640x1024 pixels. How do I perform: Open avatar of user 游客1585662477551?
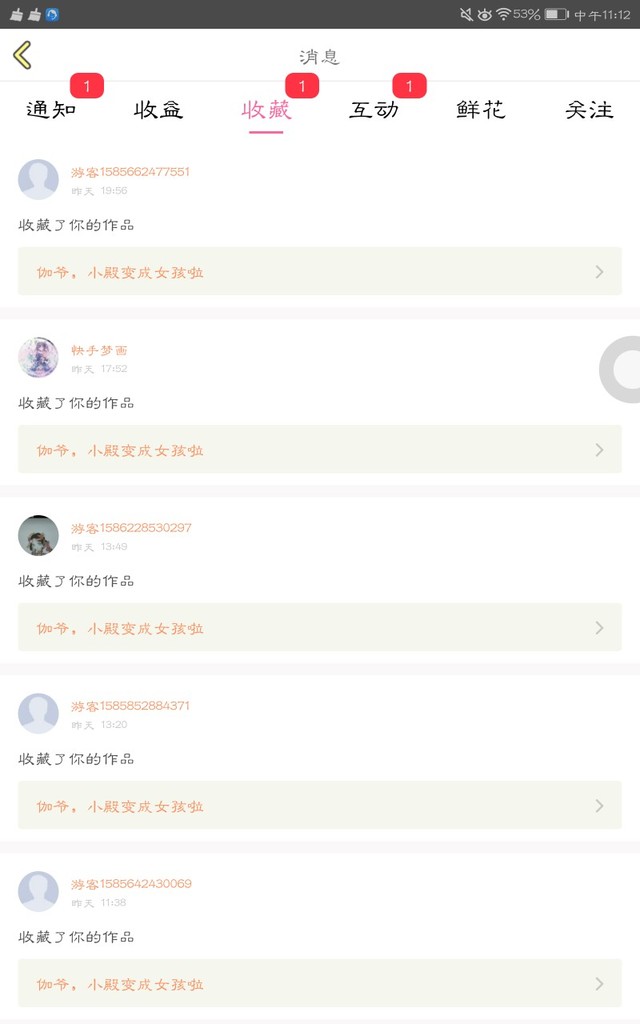click(x=38, y=180)
